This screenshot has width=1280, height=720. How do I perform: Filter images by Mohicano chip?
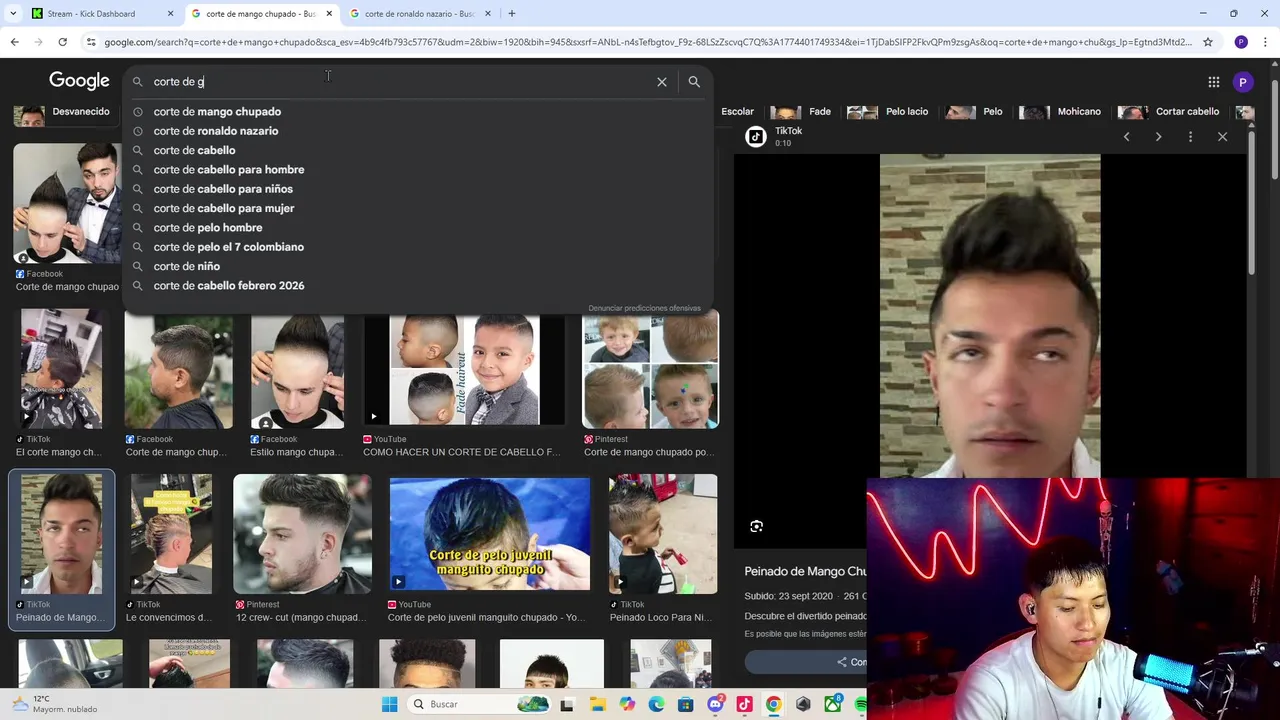(x=1060, y=112)
